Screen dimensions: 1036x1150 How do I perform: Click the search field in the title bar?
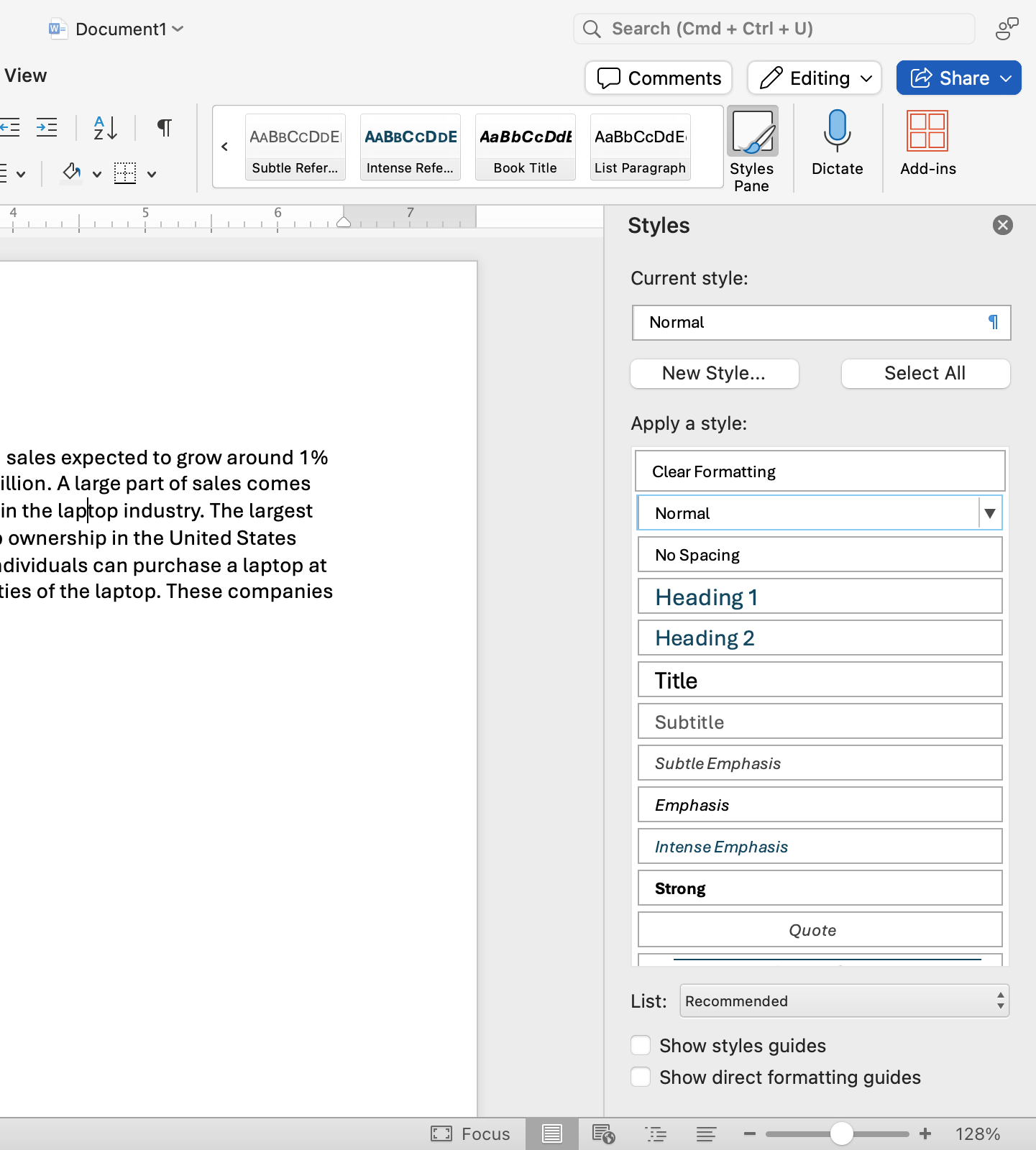[x=774, y=29]
